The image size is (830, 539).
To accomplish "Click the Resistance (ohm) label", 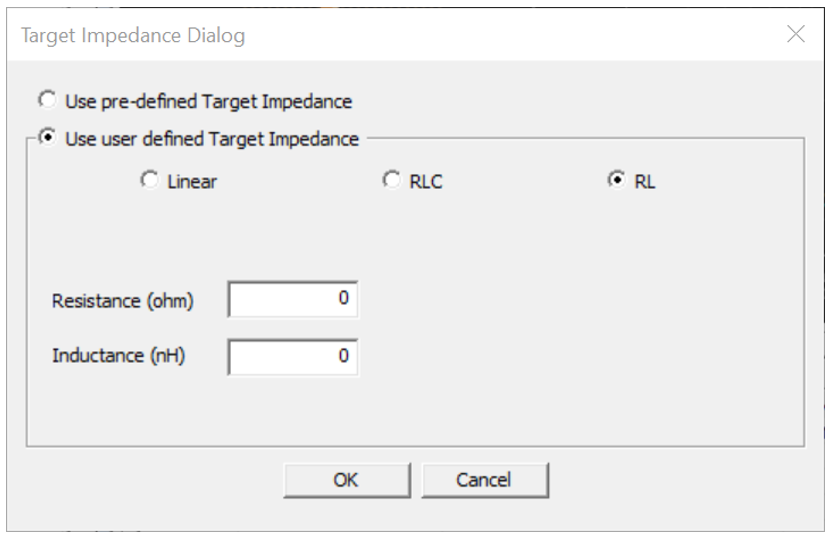I will click(123, 300).
